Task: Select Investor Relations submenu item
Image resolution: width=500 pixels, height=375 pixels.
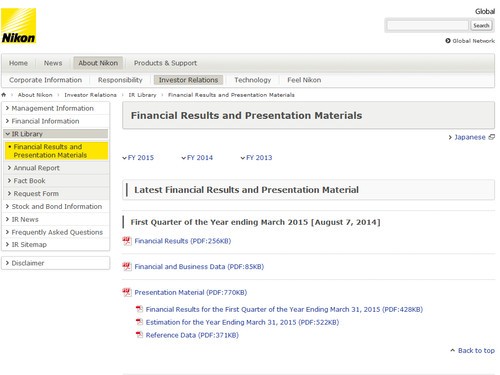Action: [x=188, y=80]
